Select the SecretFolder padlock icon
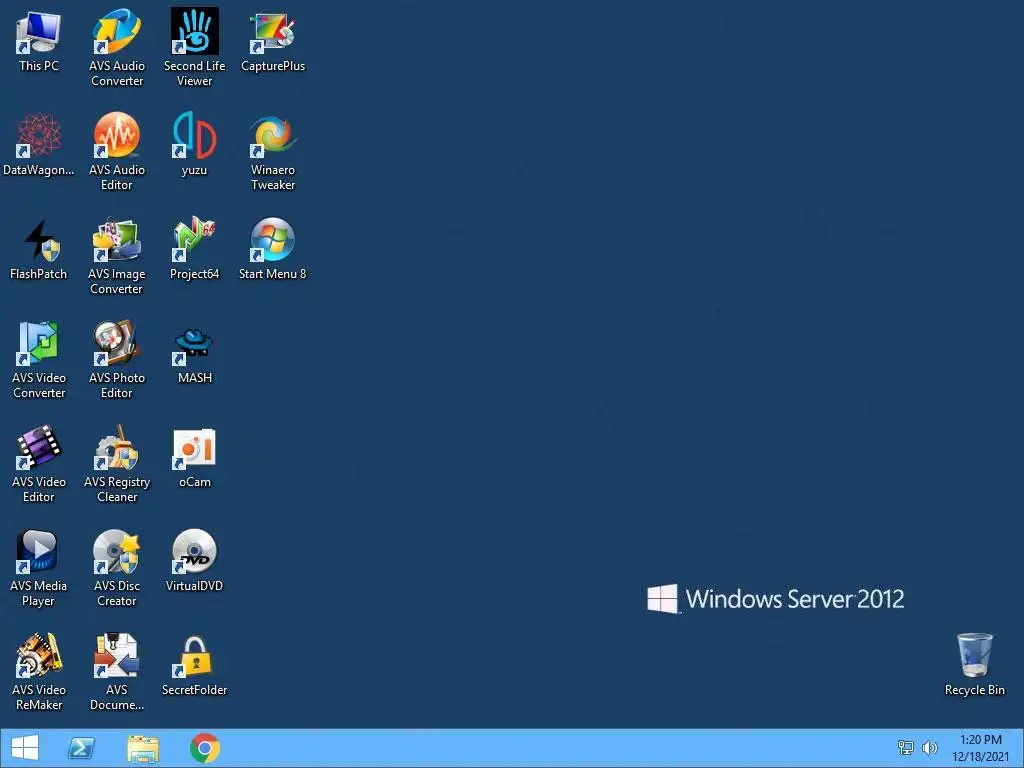The width and height of the screenshot is (1024, 768). [x=195, y=656]
